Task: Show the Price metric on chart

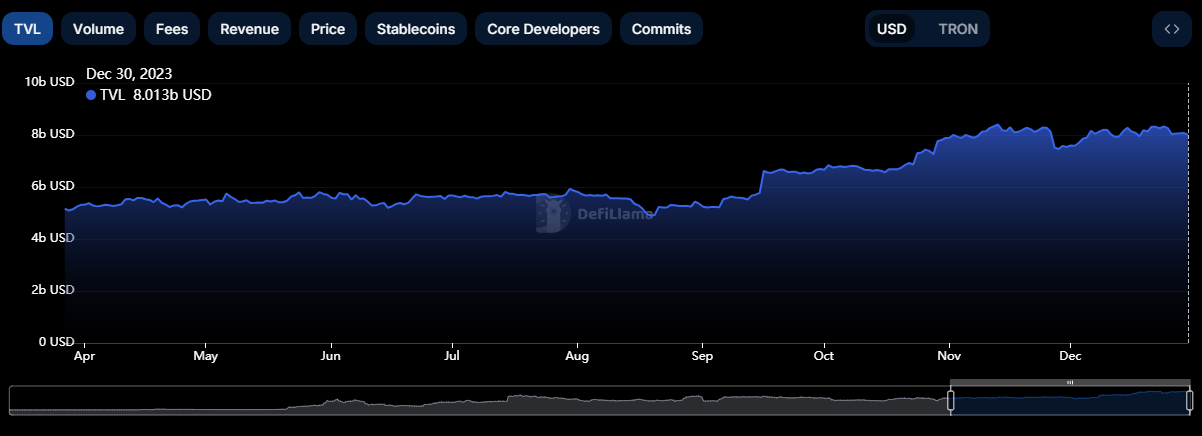Action: tap(328, 29)
